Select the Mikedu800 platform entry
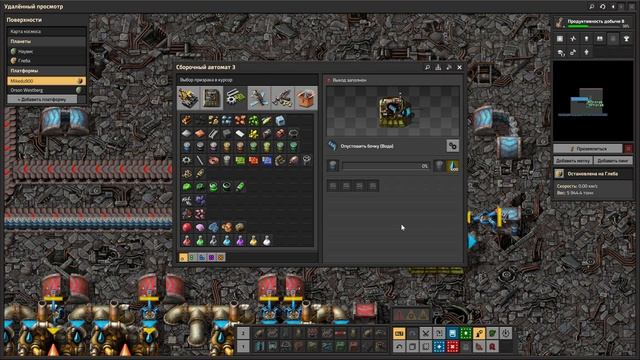 click(47, 81)
